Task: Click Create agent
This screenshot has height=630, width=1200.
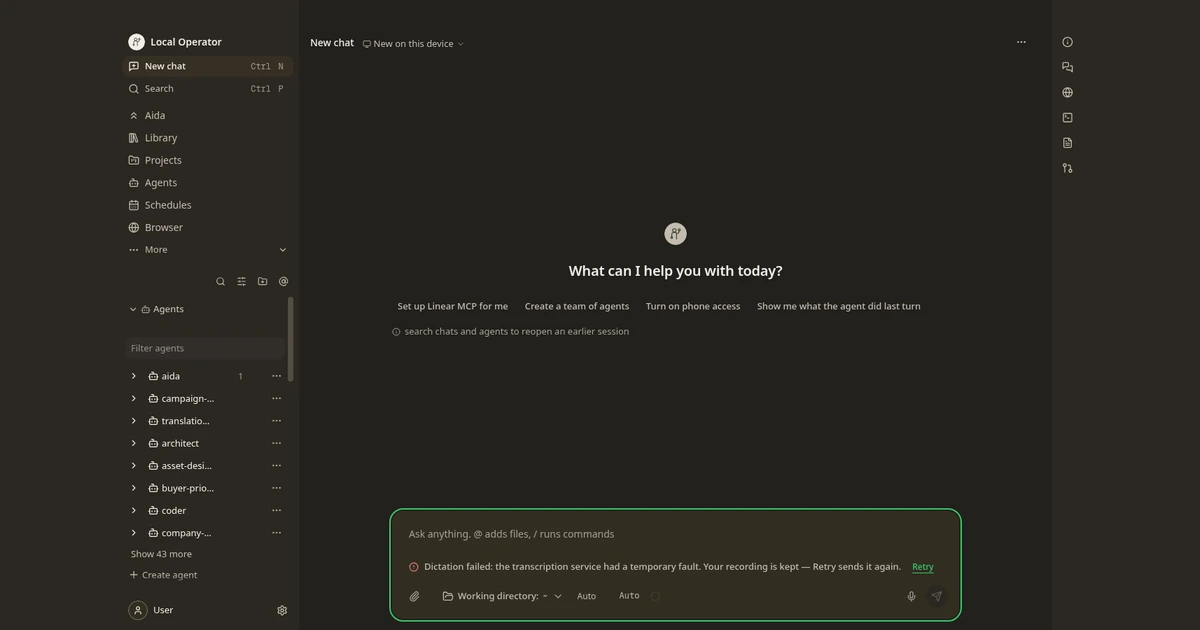Action: [163, 575]
